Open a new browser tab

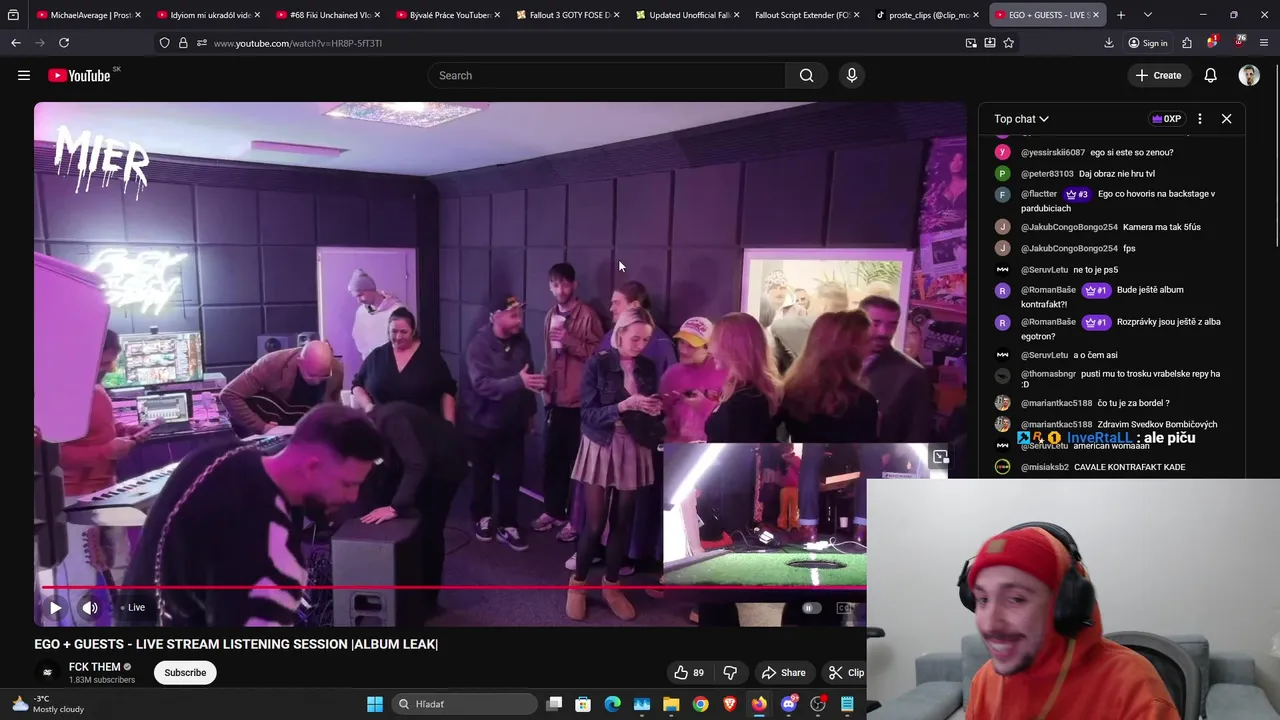[x=1121, y=15]
